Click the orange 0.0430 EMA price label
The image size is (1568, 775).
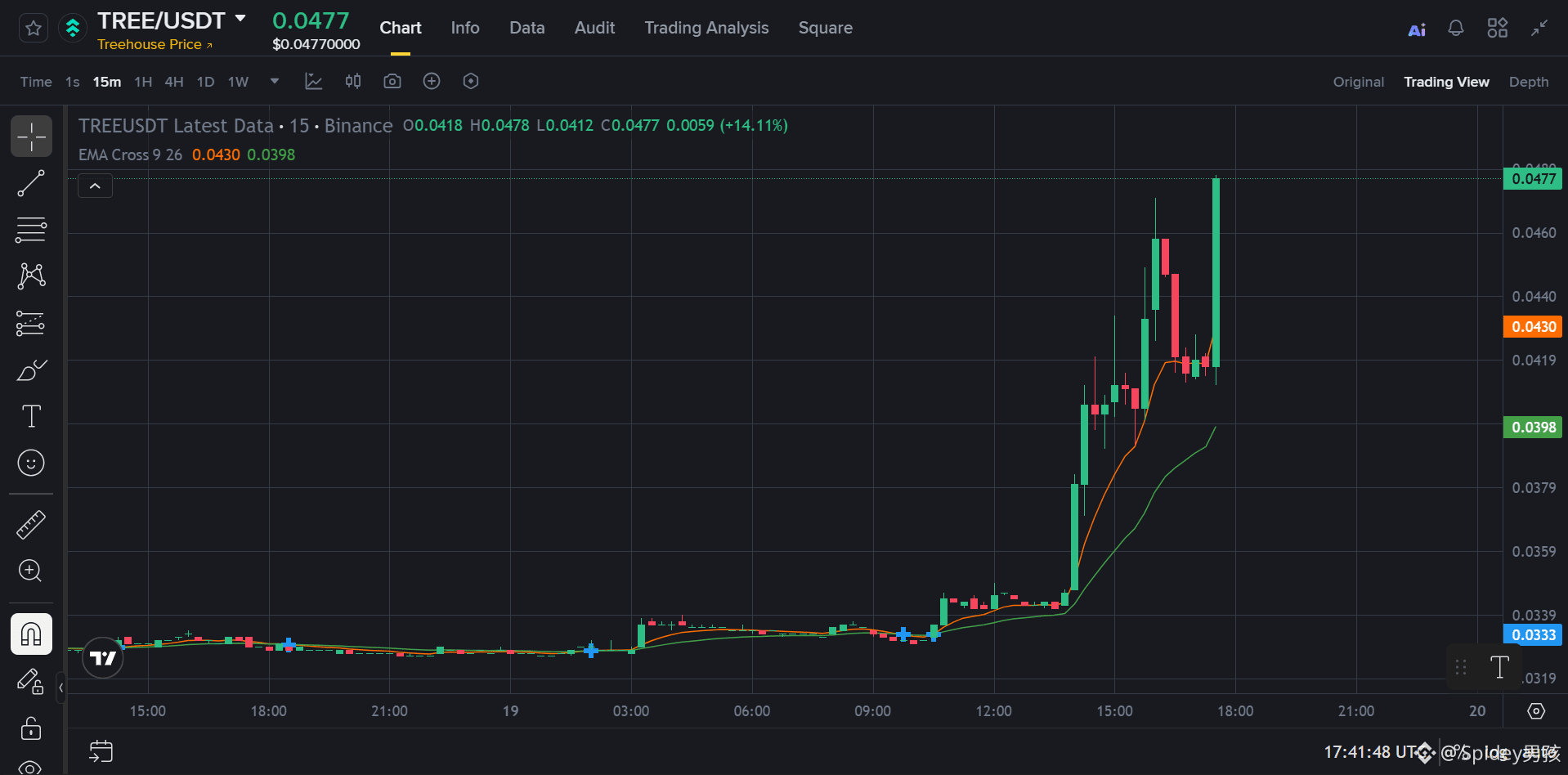1533,327
